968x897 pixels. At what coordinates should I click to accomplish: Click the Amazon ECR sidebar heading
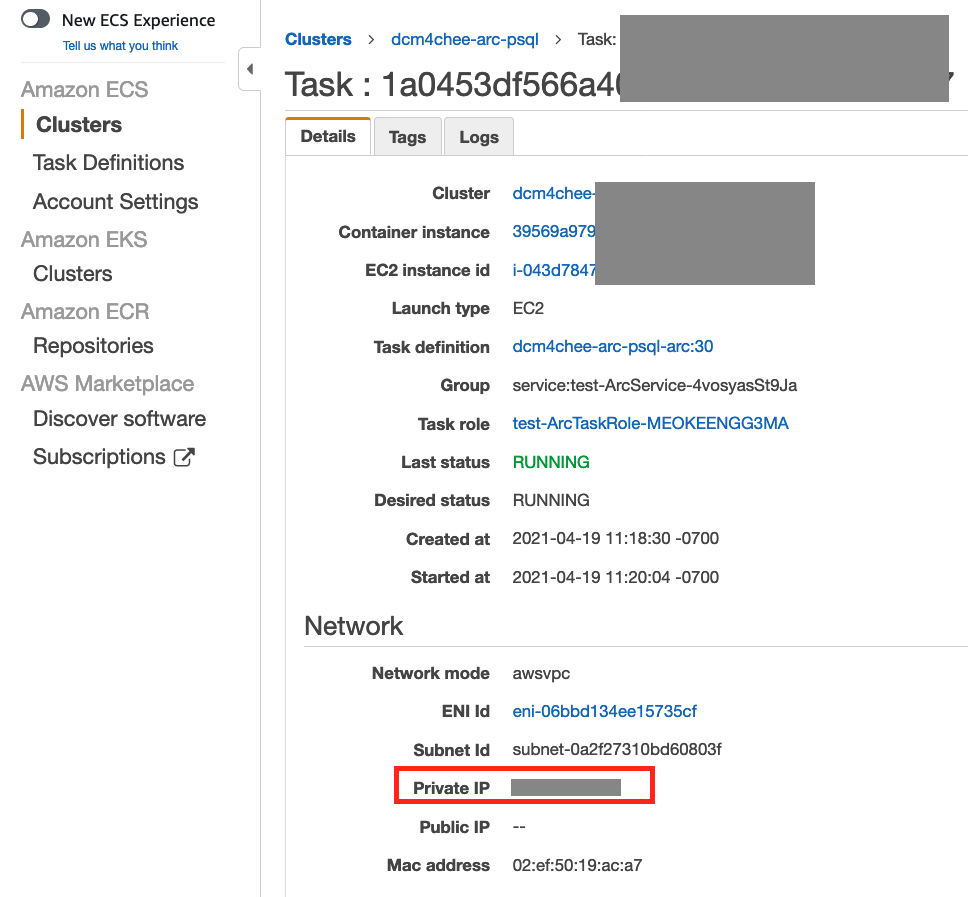(85, 312)
